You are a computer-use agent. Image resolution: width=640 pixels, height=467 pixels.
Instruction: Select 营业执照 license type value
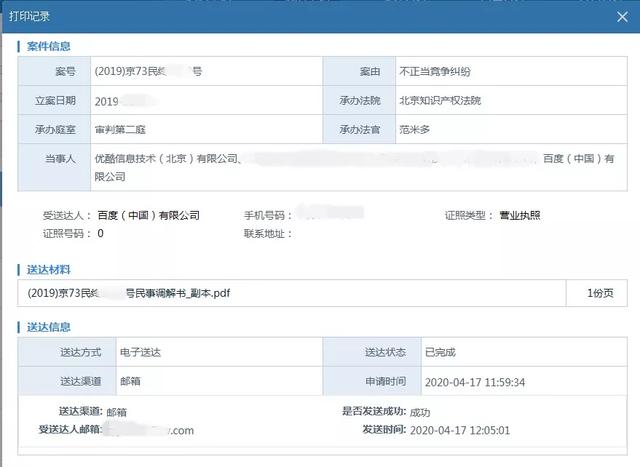pos(520,215)
